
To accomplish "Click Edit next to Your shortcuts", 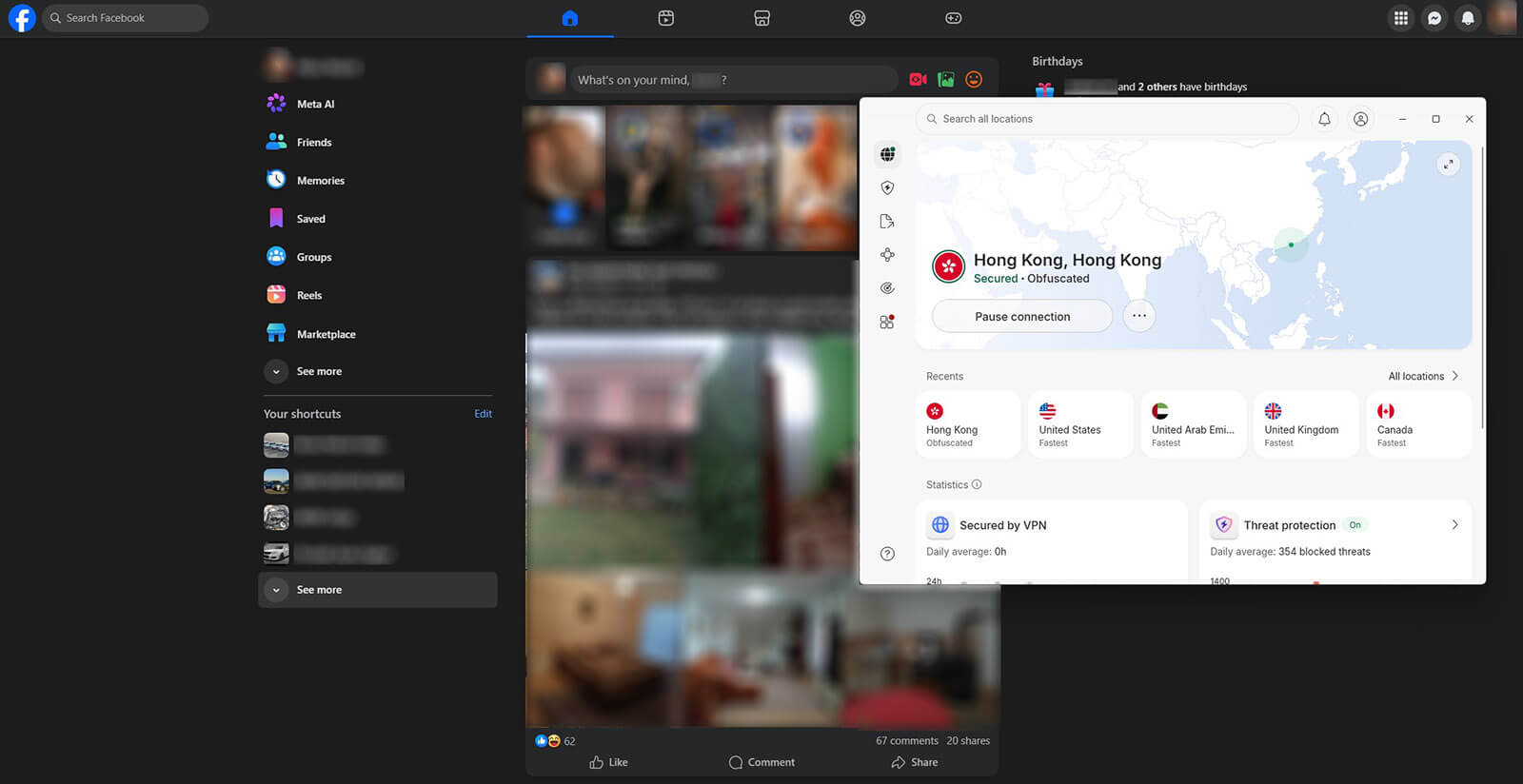I will pos(484,414).
